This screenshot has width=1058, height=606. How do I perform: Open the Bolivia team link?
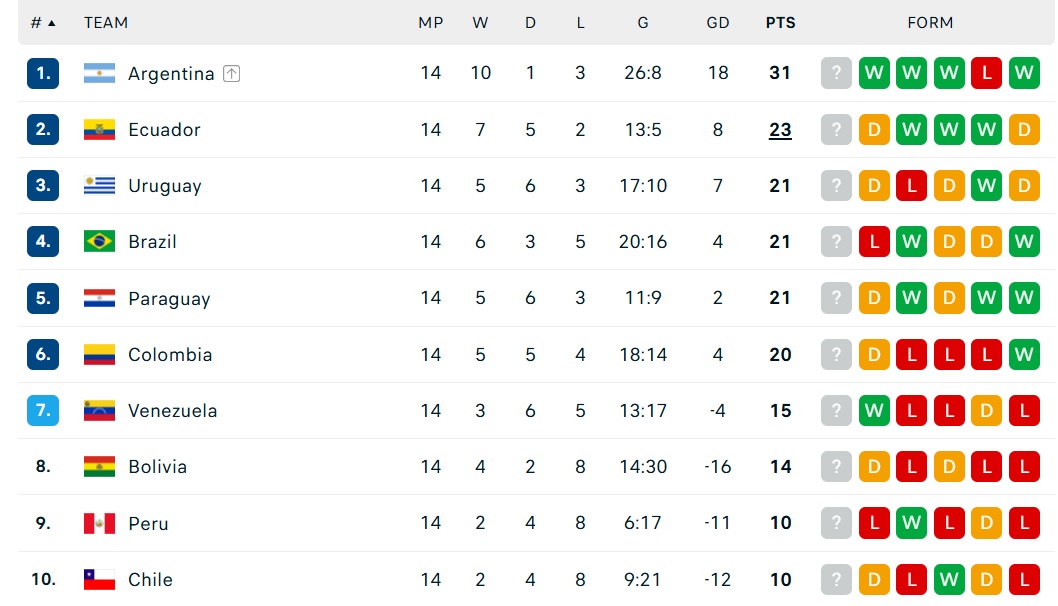pos(157,467)
